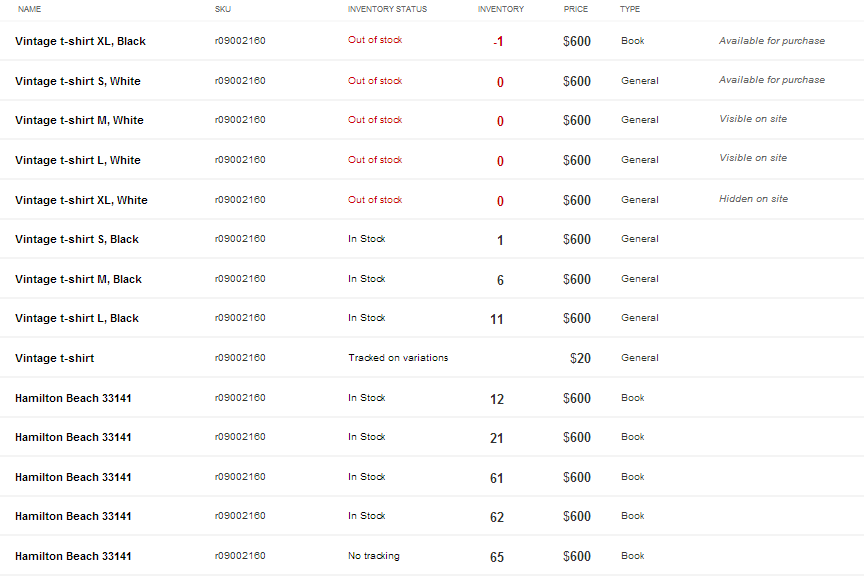Select the inventory count of 65
This screenshot has width=864, height=583.
497,557
